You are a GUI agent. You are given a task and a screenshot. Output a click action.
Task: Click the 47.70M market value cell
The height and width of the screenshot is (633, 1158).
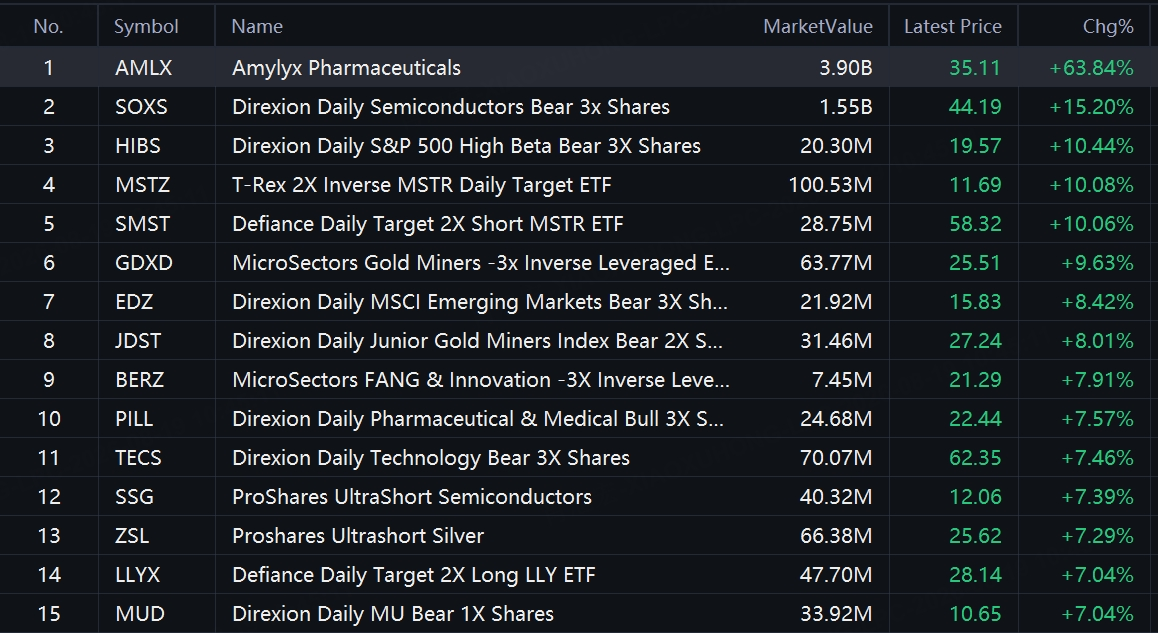pos(836,575)
